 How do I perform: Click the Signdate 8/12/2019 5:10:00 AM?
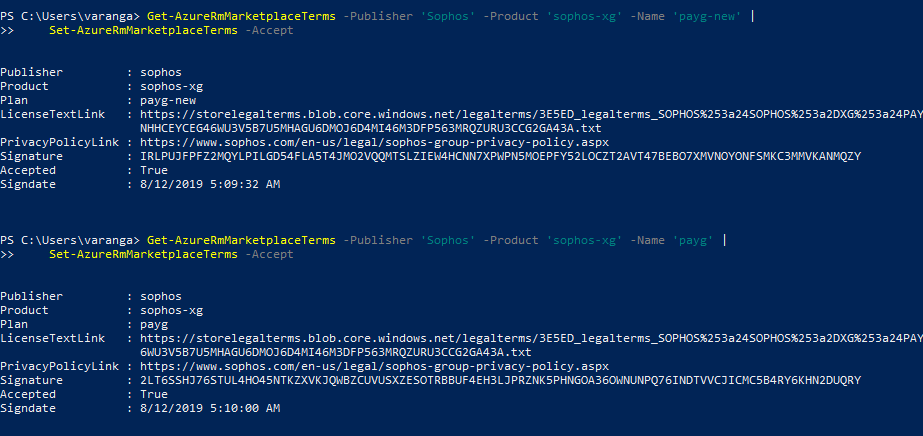[211, 409]
